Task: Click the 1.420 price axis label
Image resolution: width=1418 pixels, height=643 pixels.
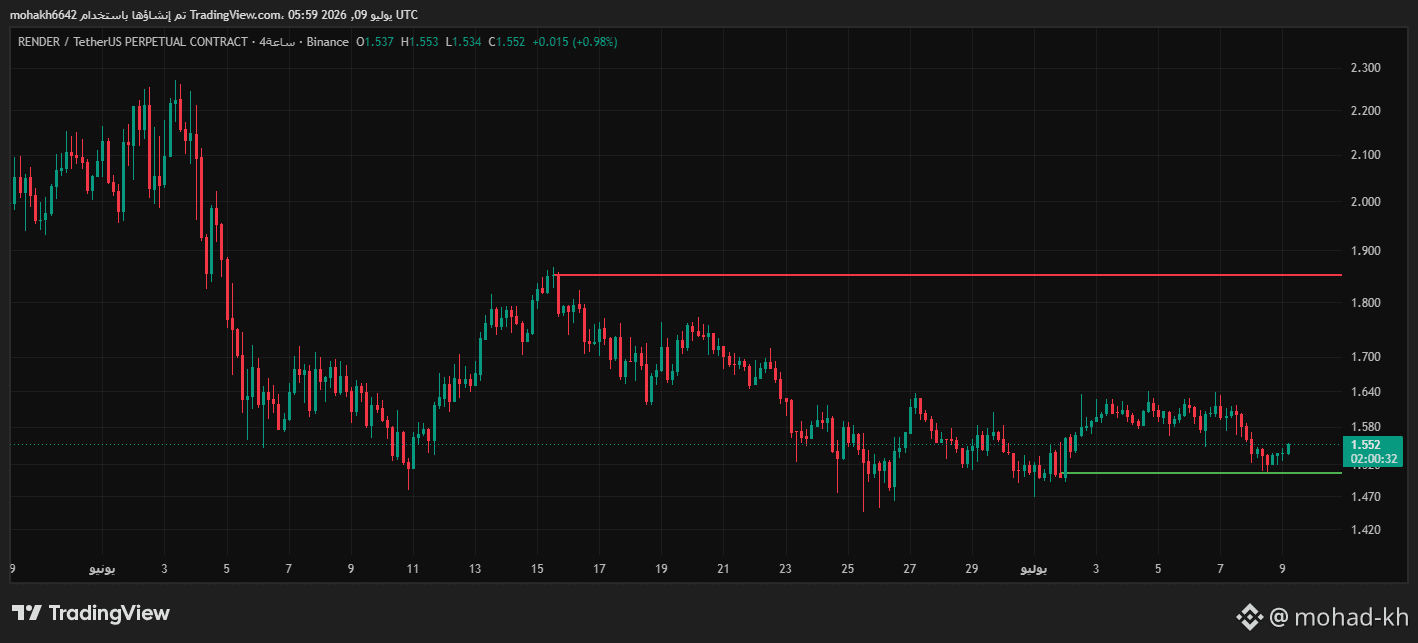Action: coord(1365,530)
